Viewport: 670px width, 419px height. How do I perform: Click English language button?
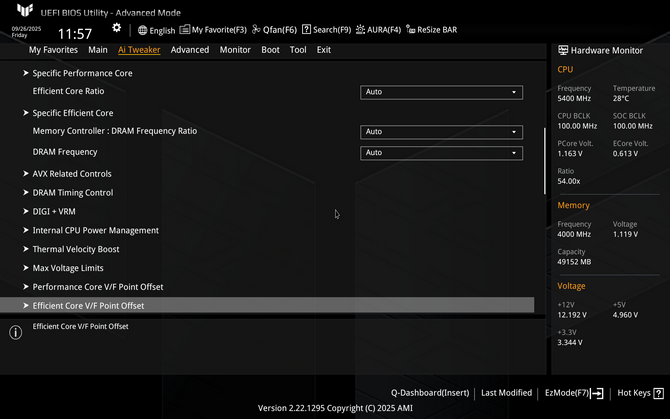pos(156,30)
